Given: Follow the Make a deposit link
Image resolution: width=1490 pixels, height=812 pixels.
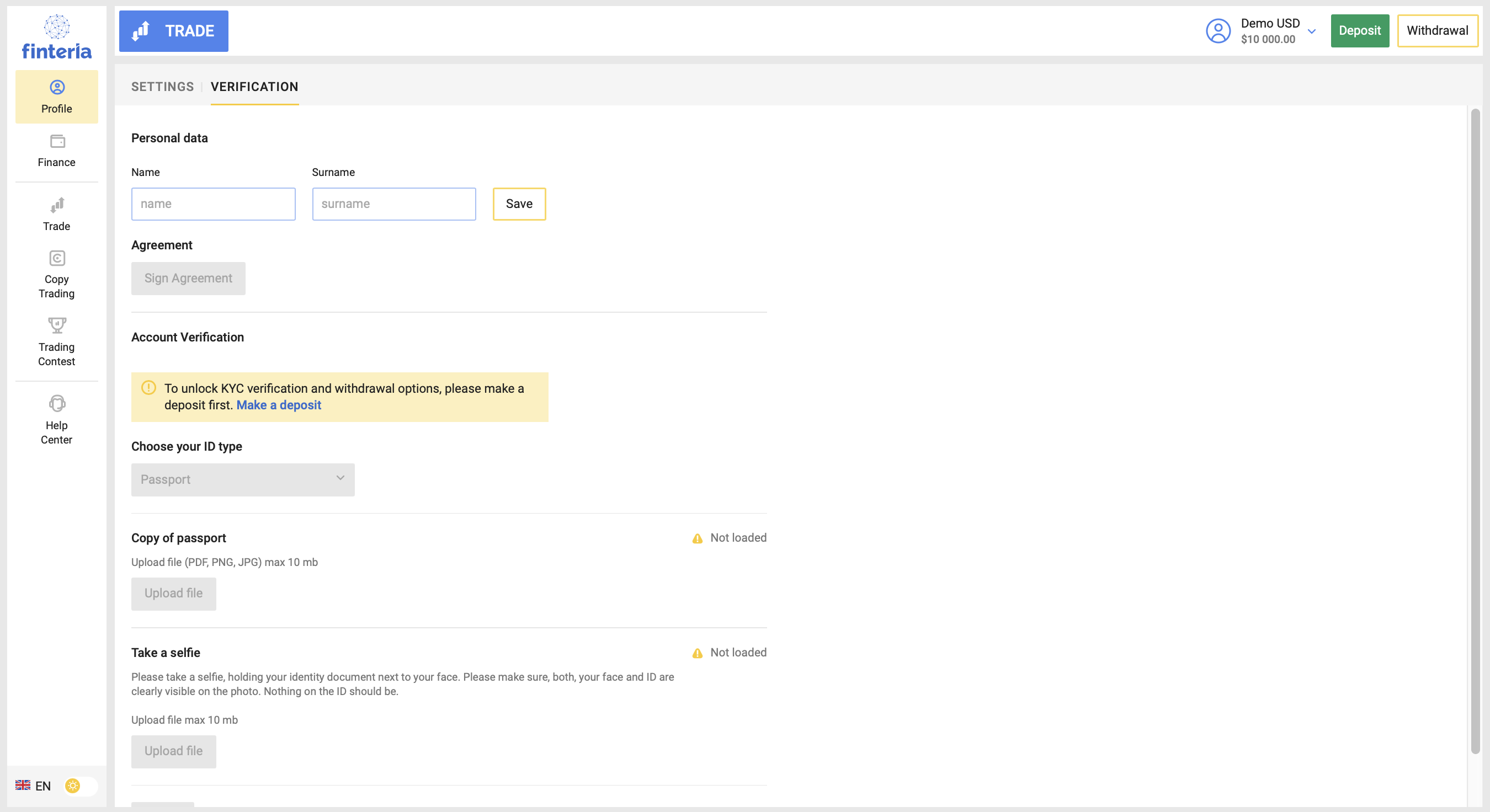Looking at the screenshot, I should point(278,405).
